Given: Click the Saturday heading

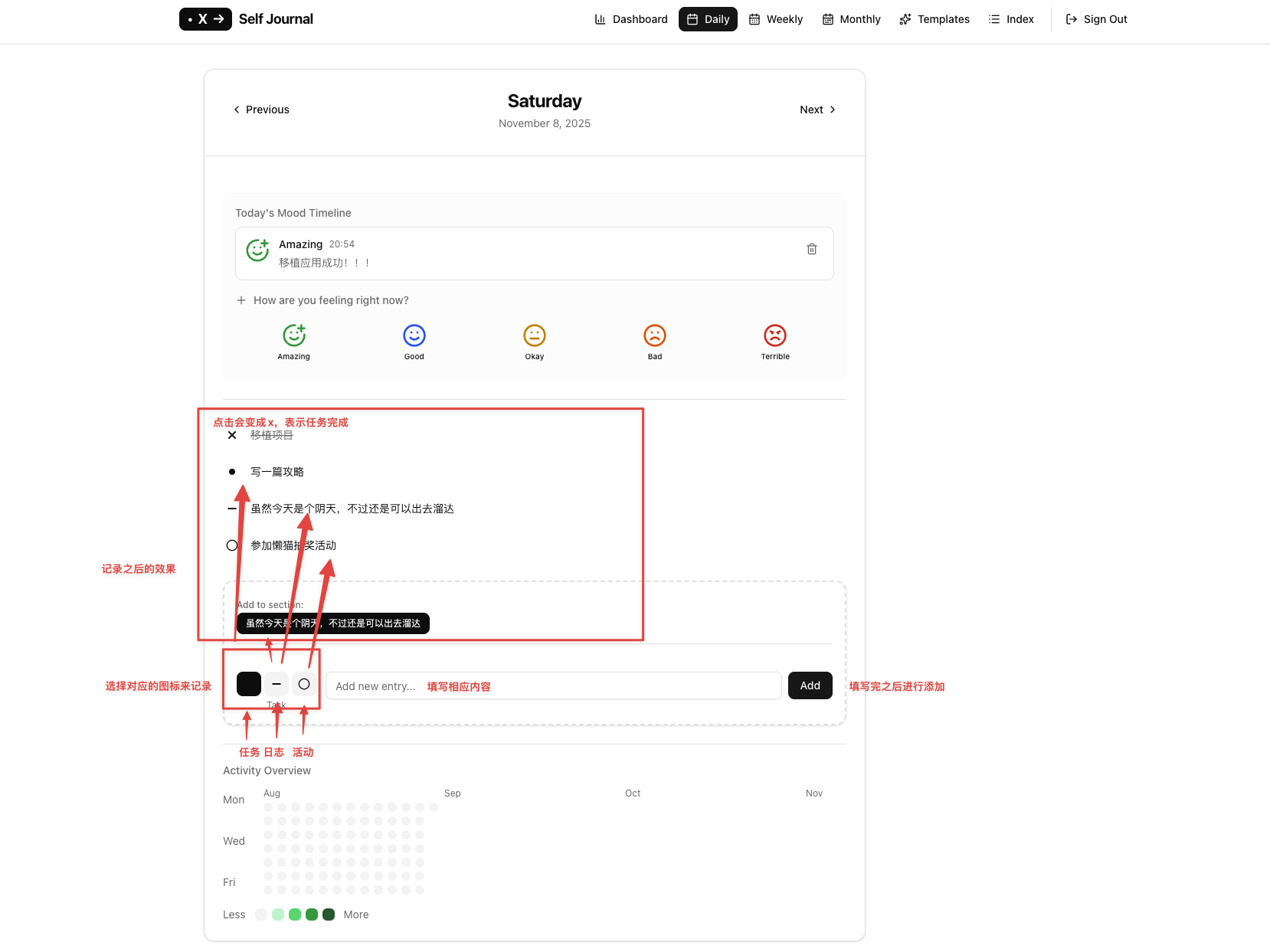Looking at the screenshot, I should coord(545,101).
